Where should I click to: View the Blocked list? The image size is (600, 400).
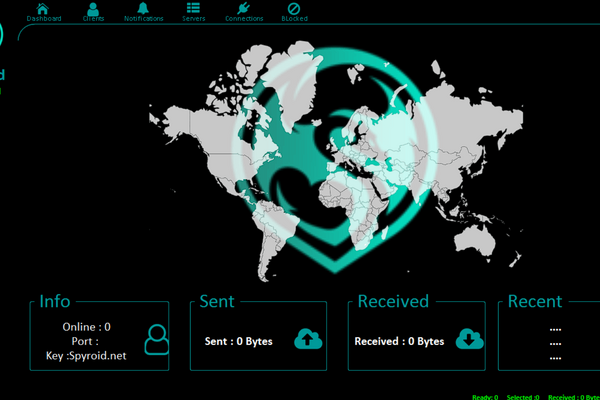[x=294, y=12]
